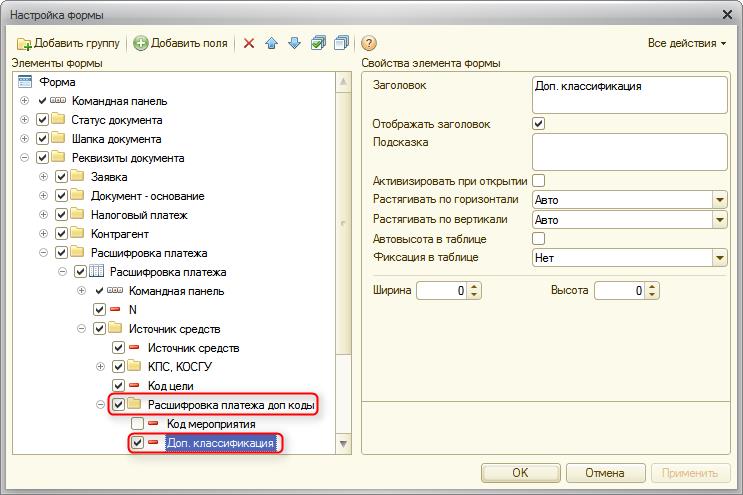Click the Расшифровка платежа table icon

[96, 271]
